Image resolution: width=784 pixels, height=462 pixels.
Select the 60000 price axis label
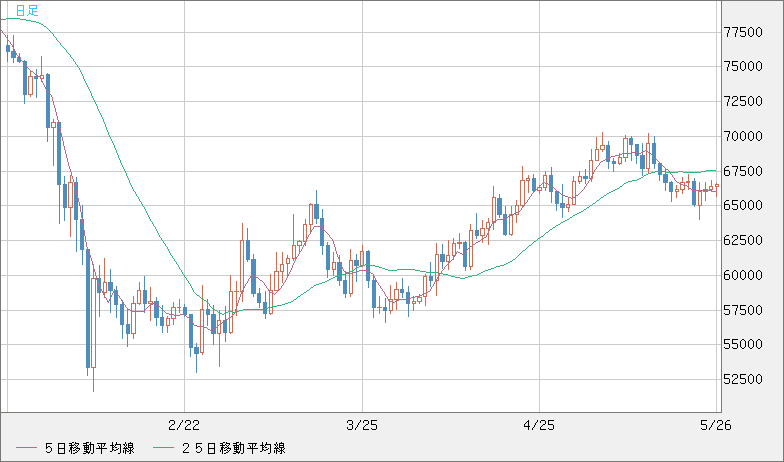pos(744,276)
